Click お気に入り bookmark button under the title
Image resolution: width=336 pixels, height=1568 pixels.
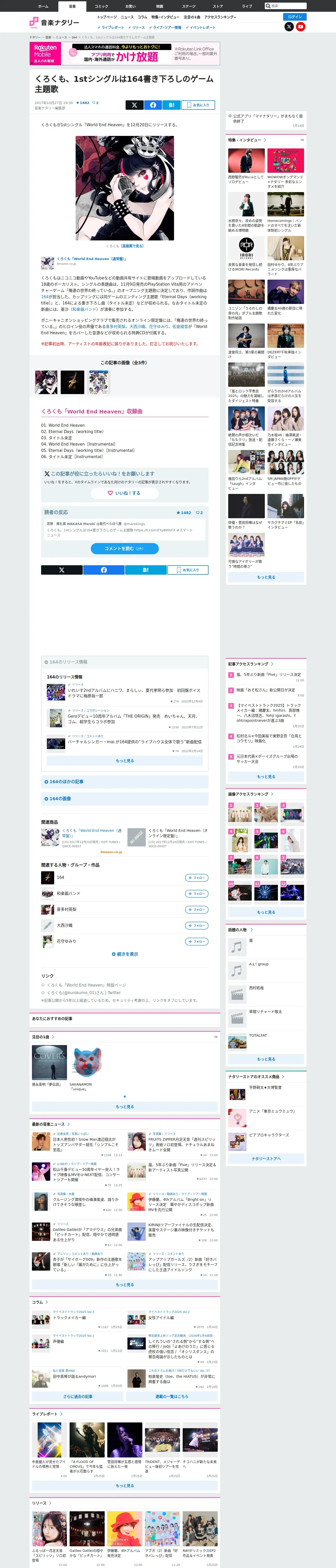[198, 105]
